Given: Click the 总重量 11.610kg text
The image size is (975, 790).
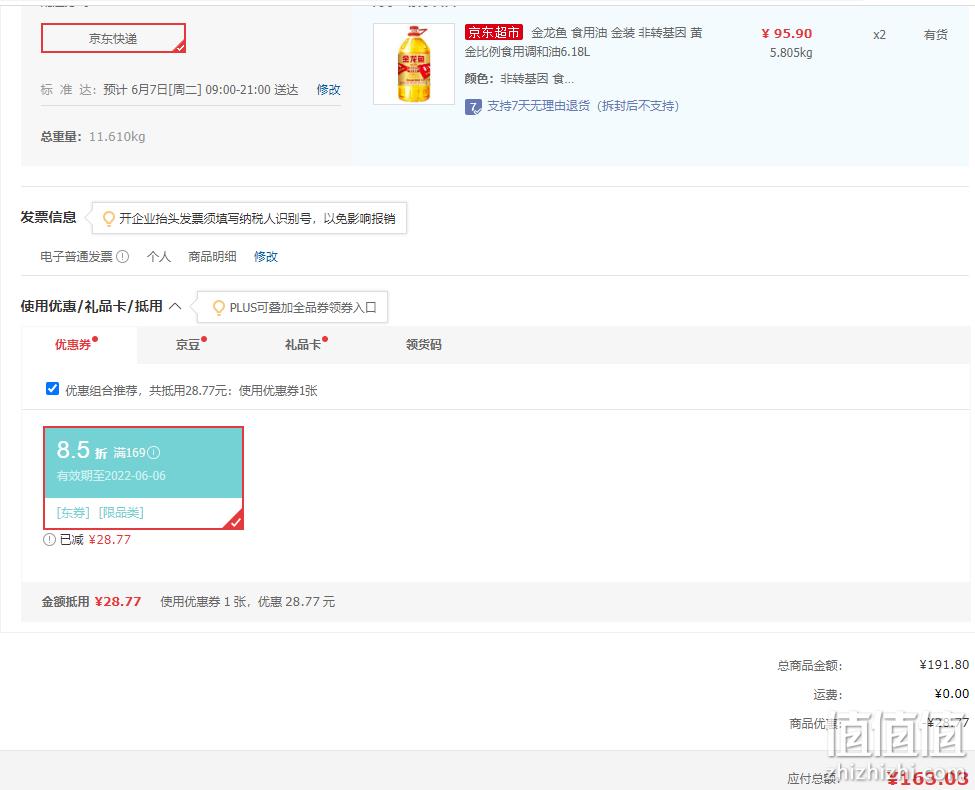Looking at the screenshot, I should click(x=93, y=136).
